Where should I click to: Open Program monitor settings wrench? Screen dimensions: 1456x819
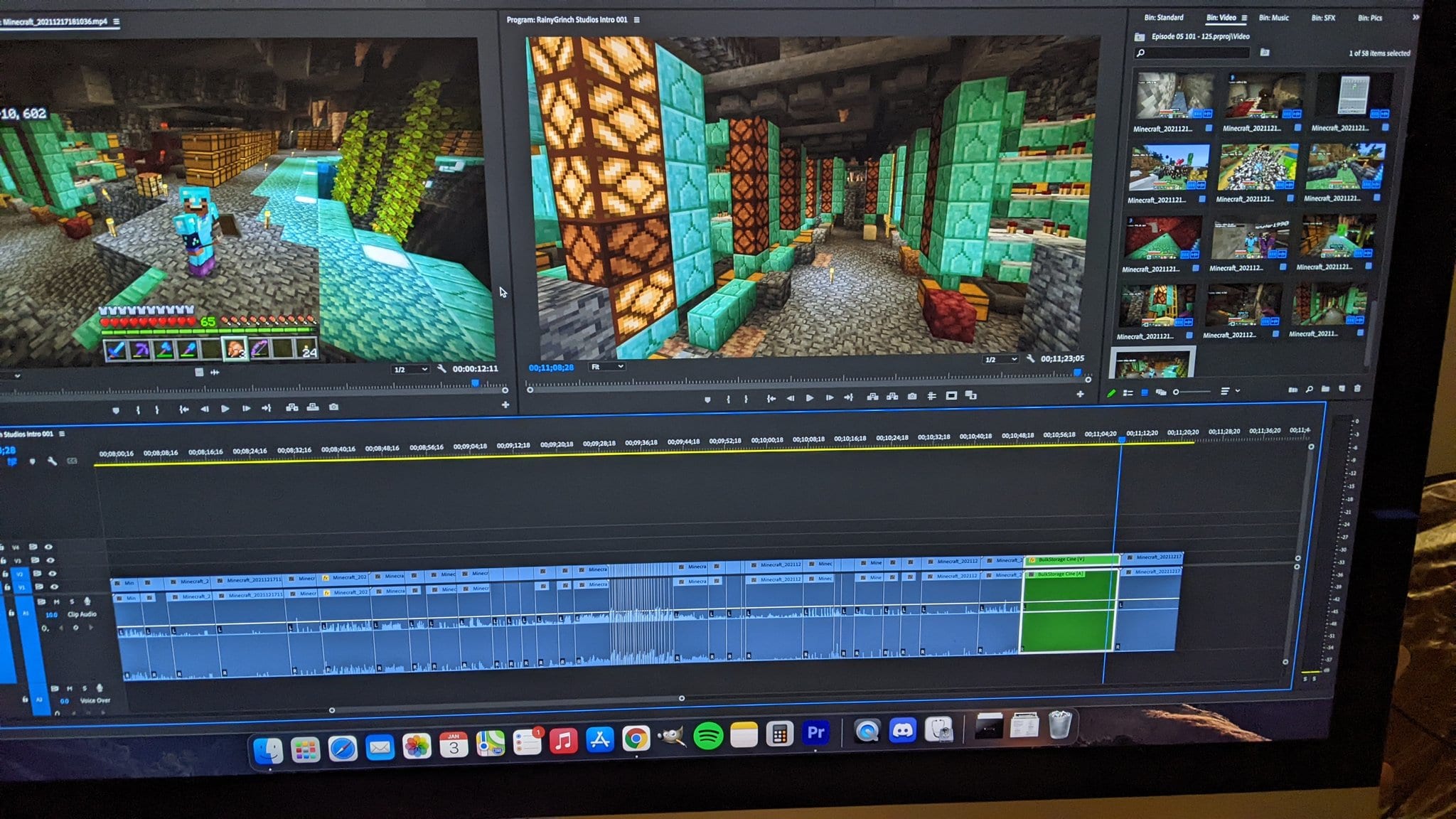click(1030, 358)
